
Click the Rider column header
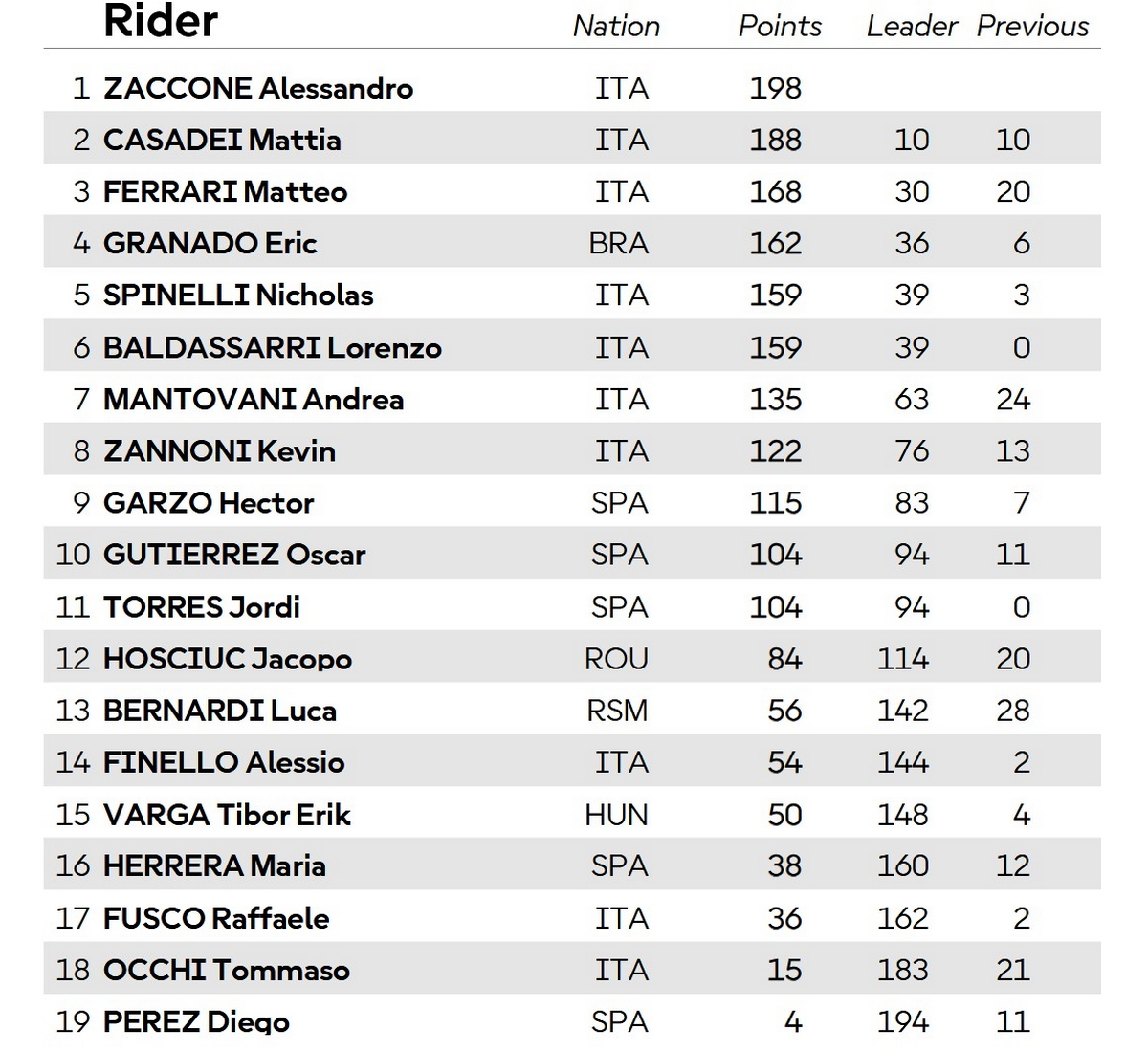point(161,21)
